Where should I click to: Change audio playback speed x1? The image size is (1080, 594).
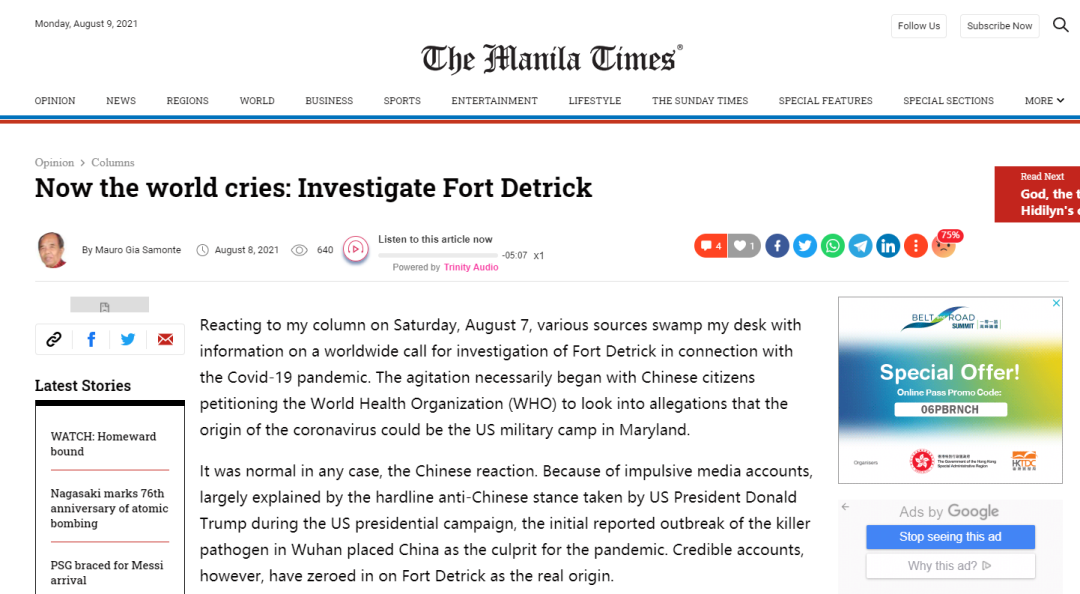(539, 255)
